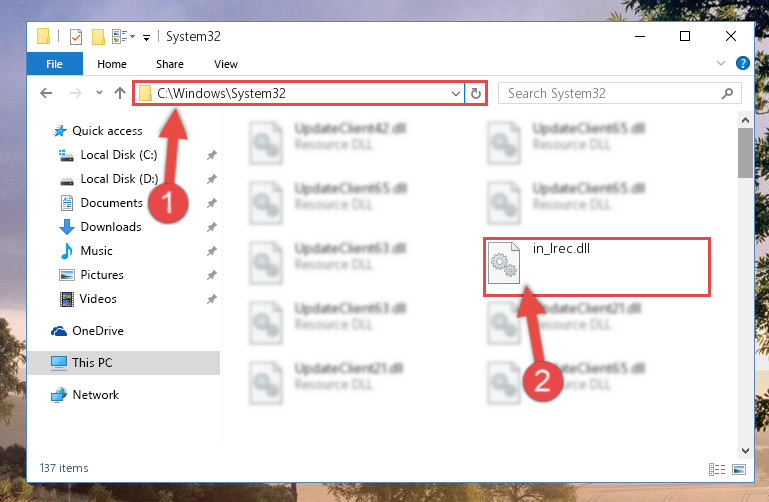Screen dimensions: 769x502
Task: Click the search magnifier icon
Action: 727,93
